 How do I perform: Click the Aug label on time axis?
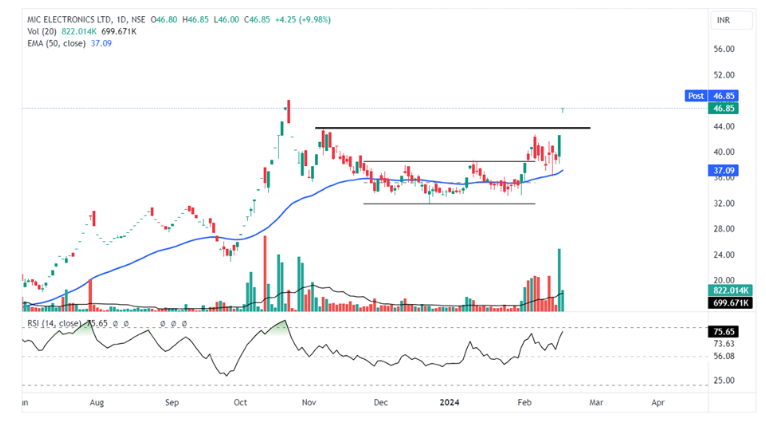96,401
